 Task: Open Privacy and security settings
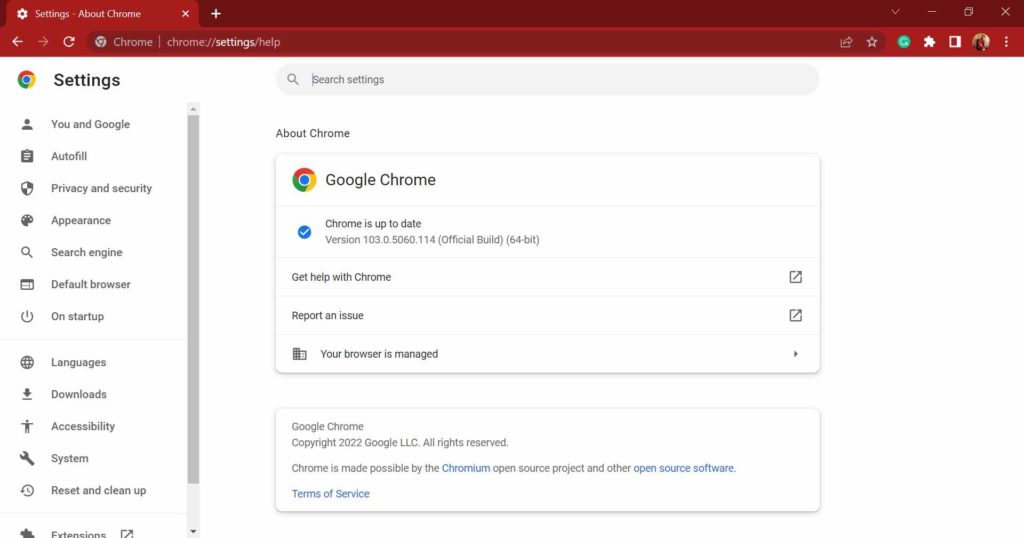[101, 188]
